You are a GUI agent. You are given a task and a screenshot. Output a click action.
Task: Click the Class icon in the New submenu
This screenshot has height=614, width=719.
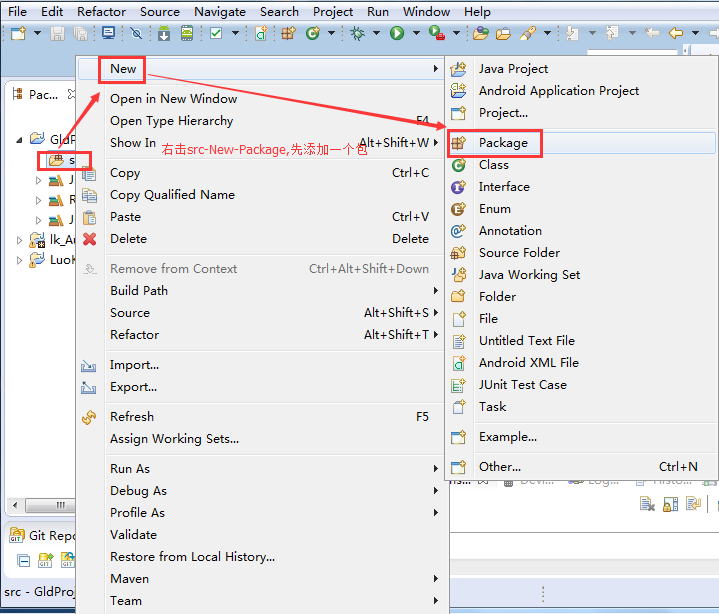click(459, 165)
